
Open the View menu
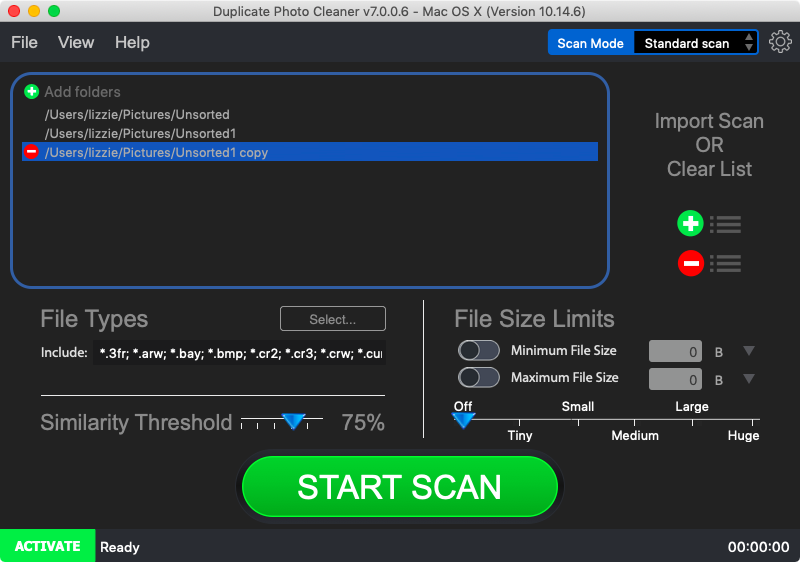tap(76, 42)
